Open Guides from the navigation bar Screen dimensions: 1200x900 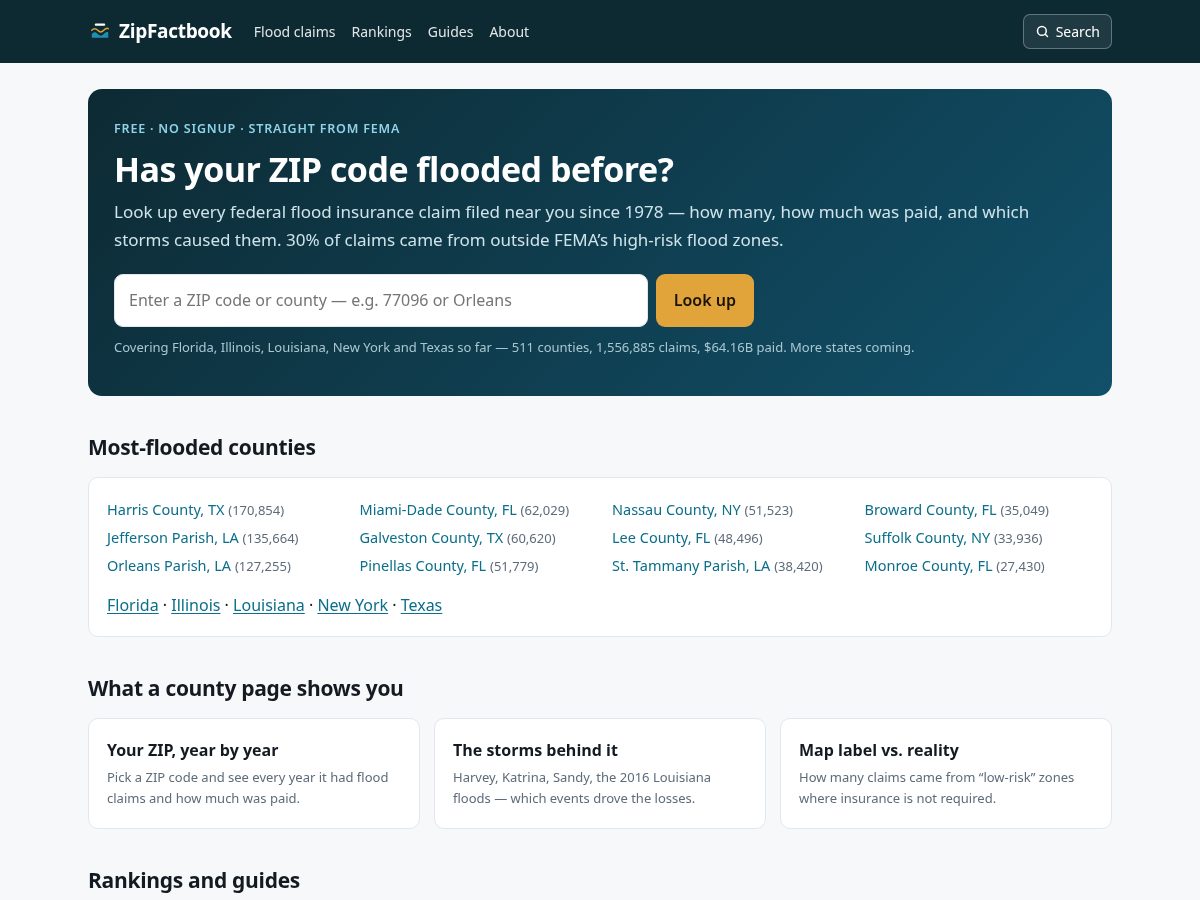coord(450,32)
